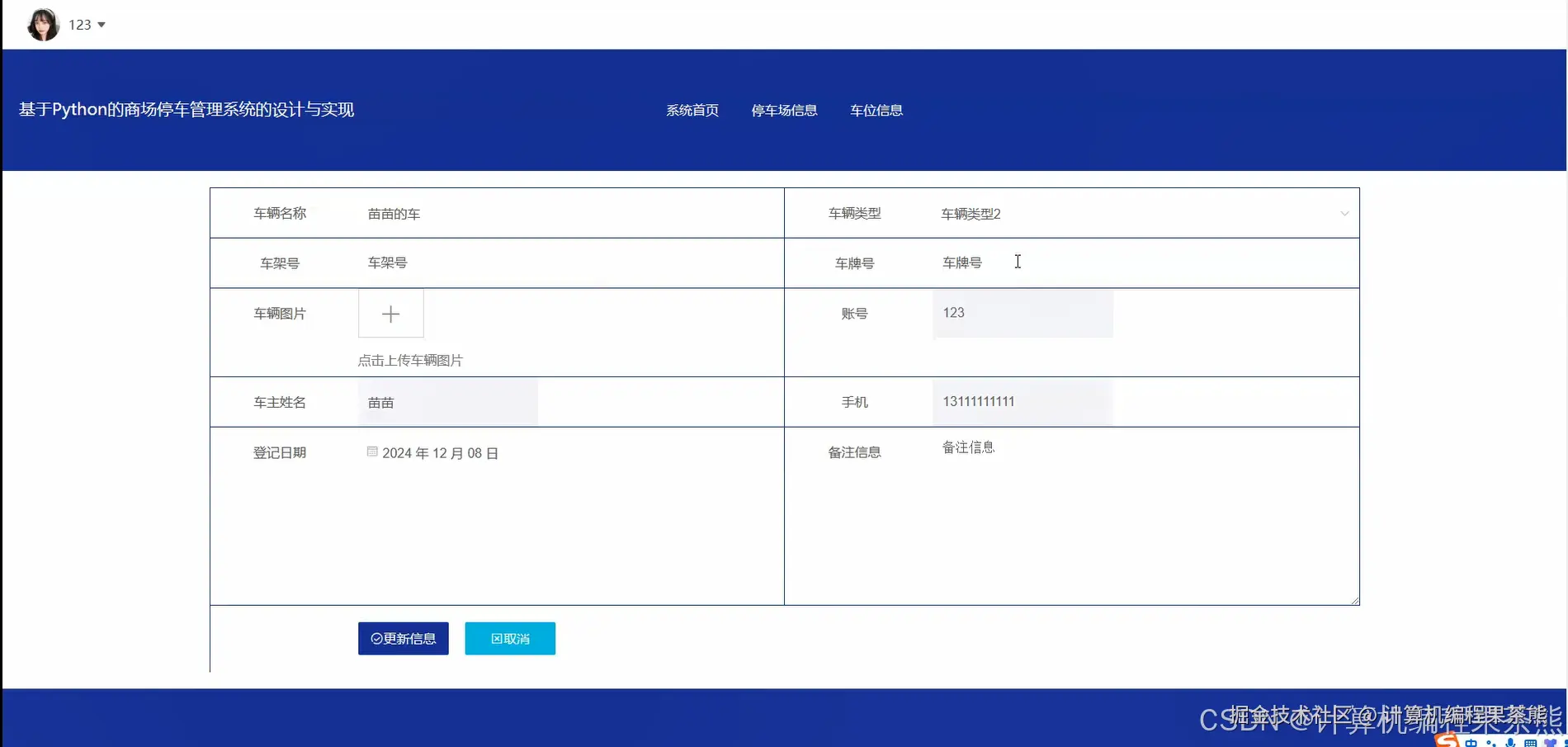Open the 车位信息 menu item
The image size is (1568, 747).
coord(876,110)
